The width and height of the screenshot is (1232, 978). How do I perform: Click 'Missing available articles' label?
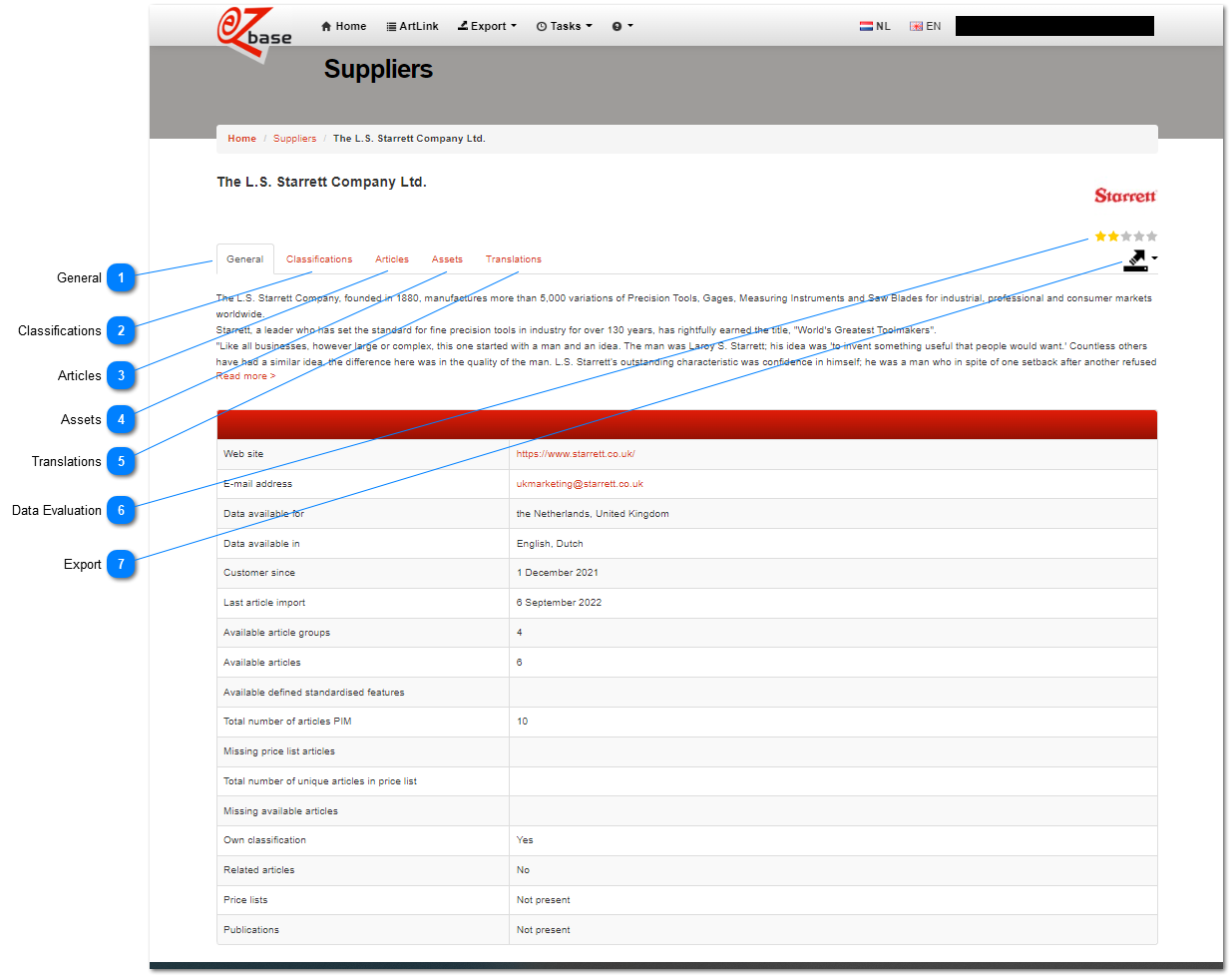coord(280,811)
